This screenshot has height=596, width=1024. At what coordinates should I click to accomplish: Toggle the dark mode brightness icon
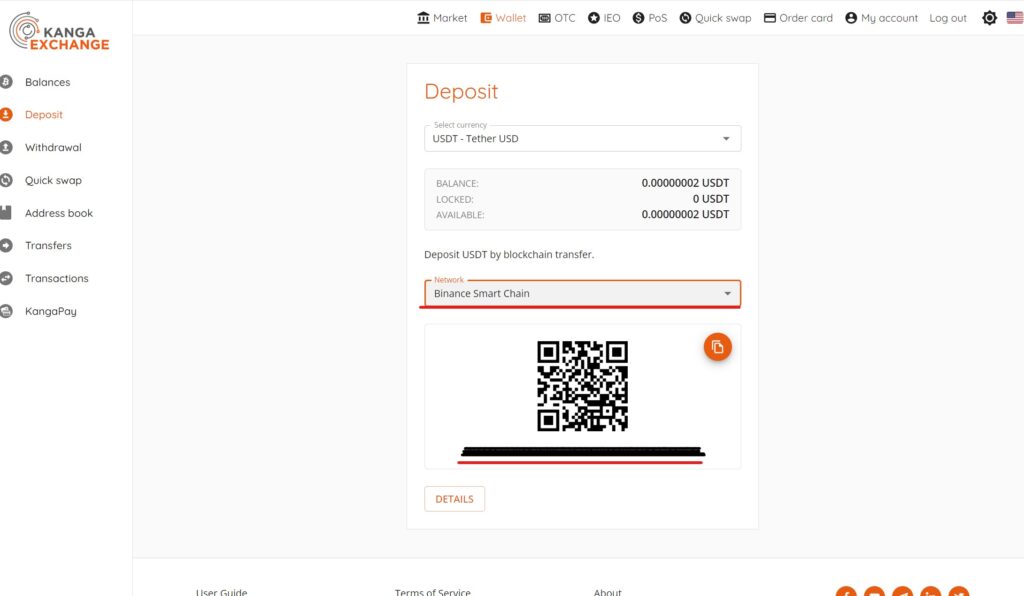(989, 18)
